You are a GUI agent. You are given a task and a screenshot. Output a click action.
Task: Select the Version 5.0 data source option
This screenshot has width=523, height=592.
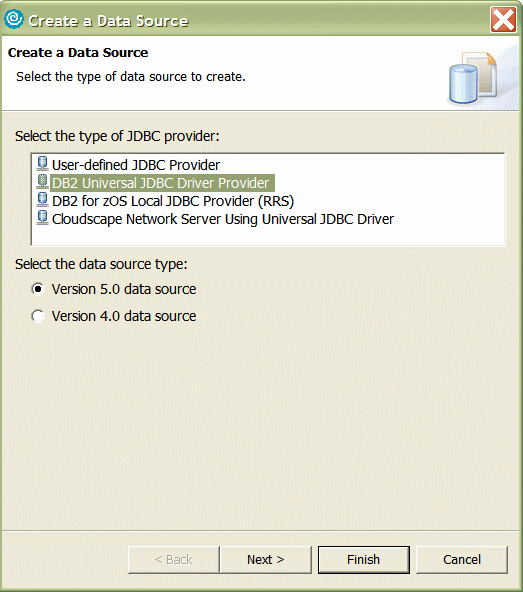38,289
